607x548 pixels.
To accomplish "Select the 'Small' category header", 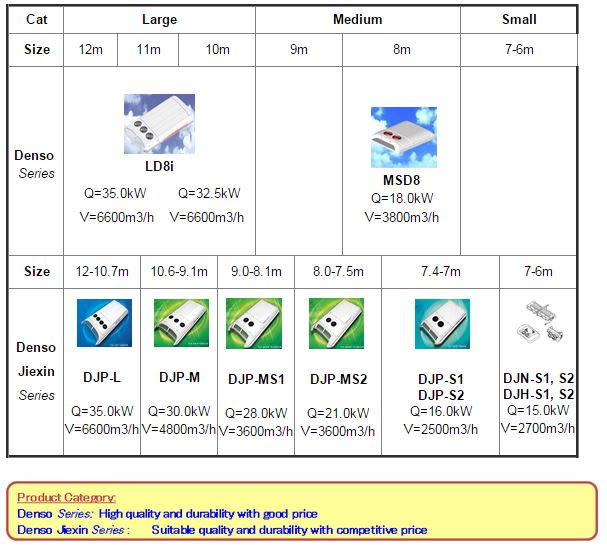I will (519, 19).
